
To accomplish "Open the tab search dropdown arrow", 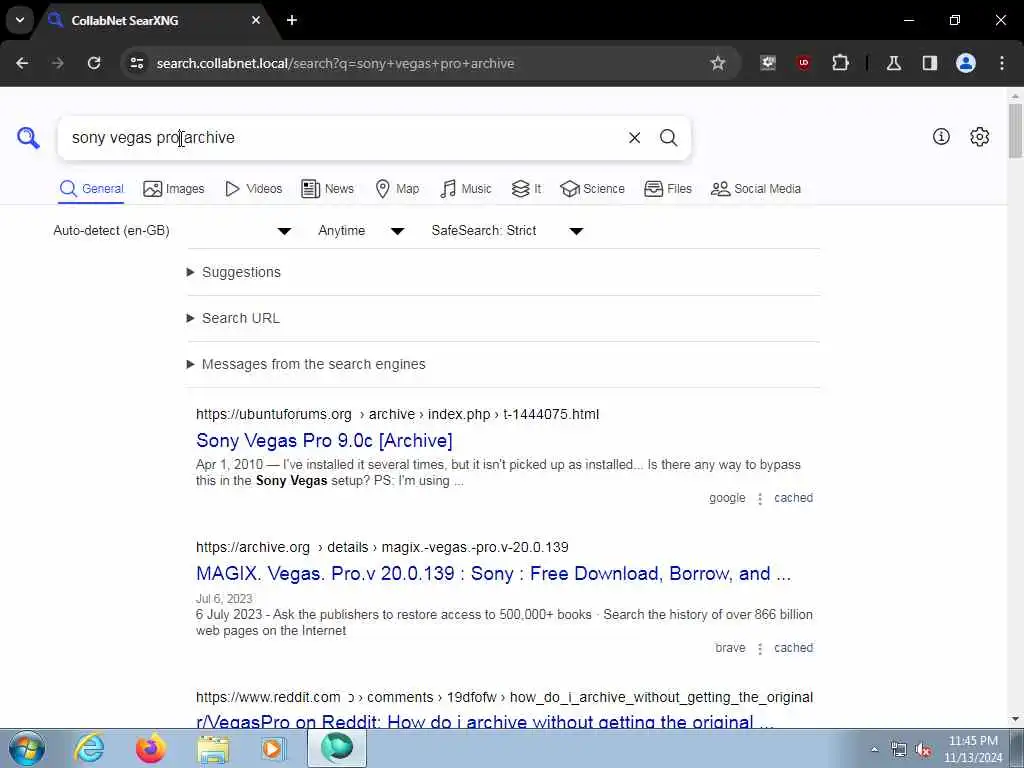I will tap(20, 20).
